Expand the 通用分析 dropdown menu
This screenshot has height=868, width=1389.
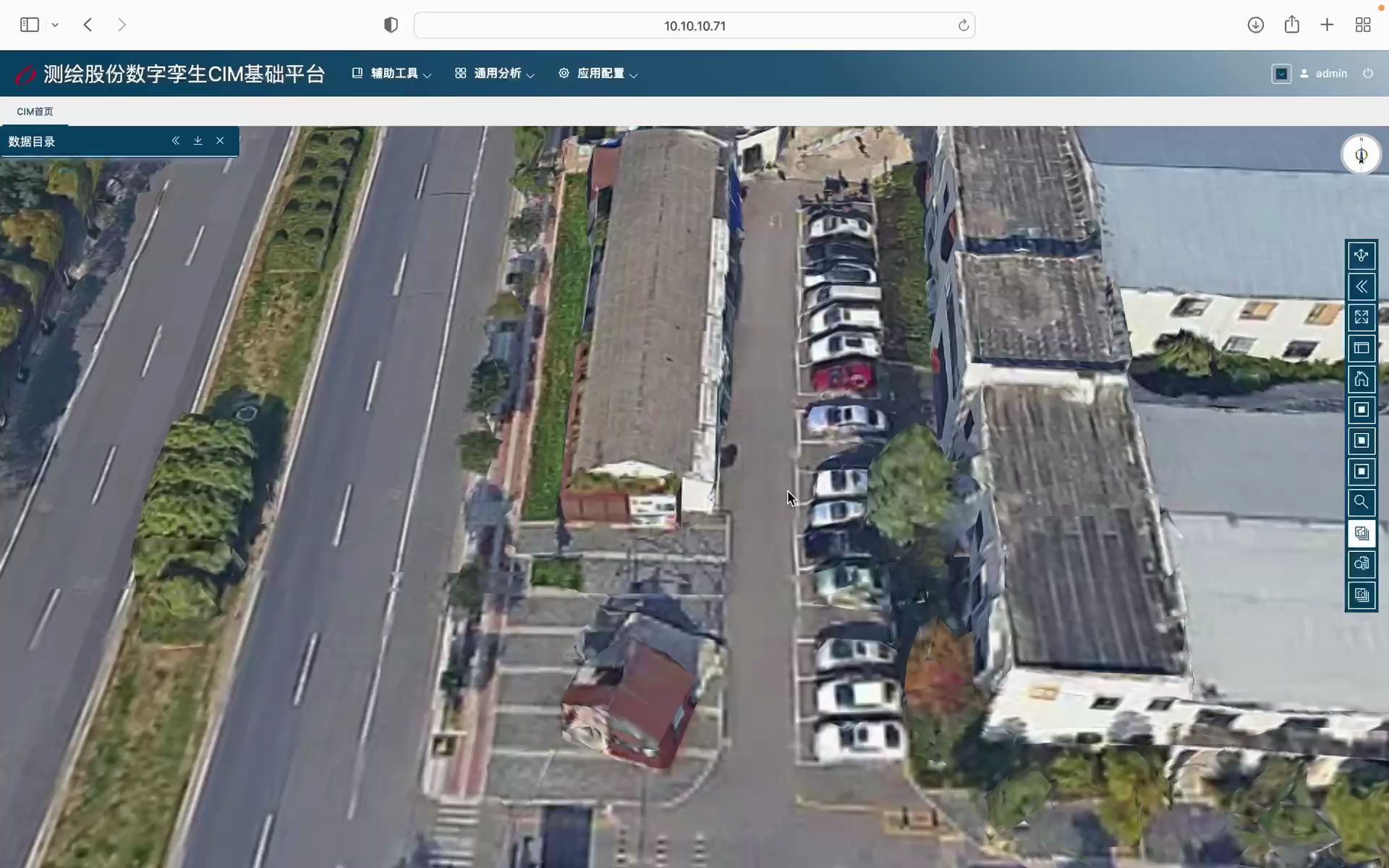click(x=496, y=74)
